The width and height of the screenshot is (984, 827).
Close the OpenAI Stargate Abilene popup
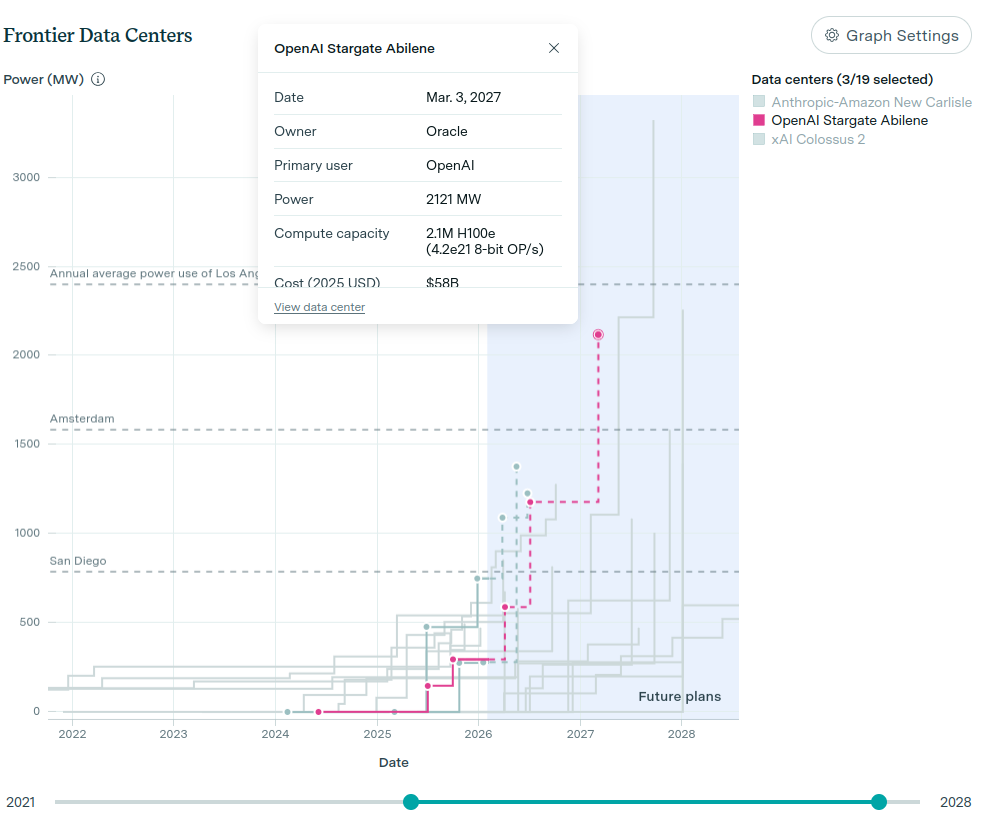[x=554, y=48]
